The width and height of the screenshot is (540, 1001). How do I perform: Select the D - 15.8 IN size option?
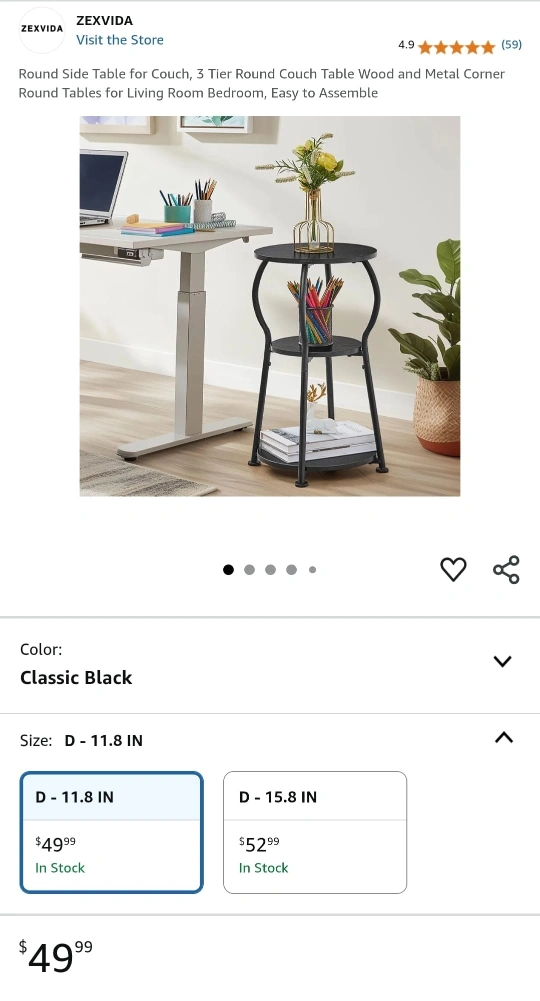[315, 832]
